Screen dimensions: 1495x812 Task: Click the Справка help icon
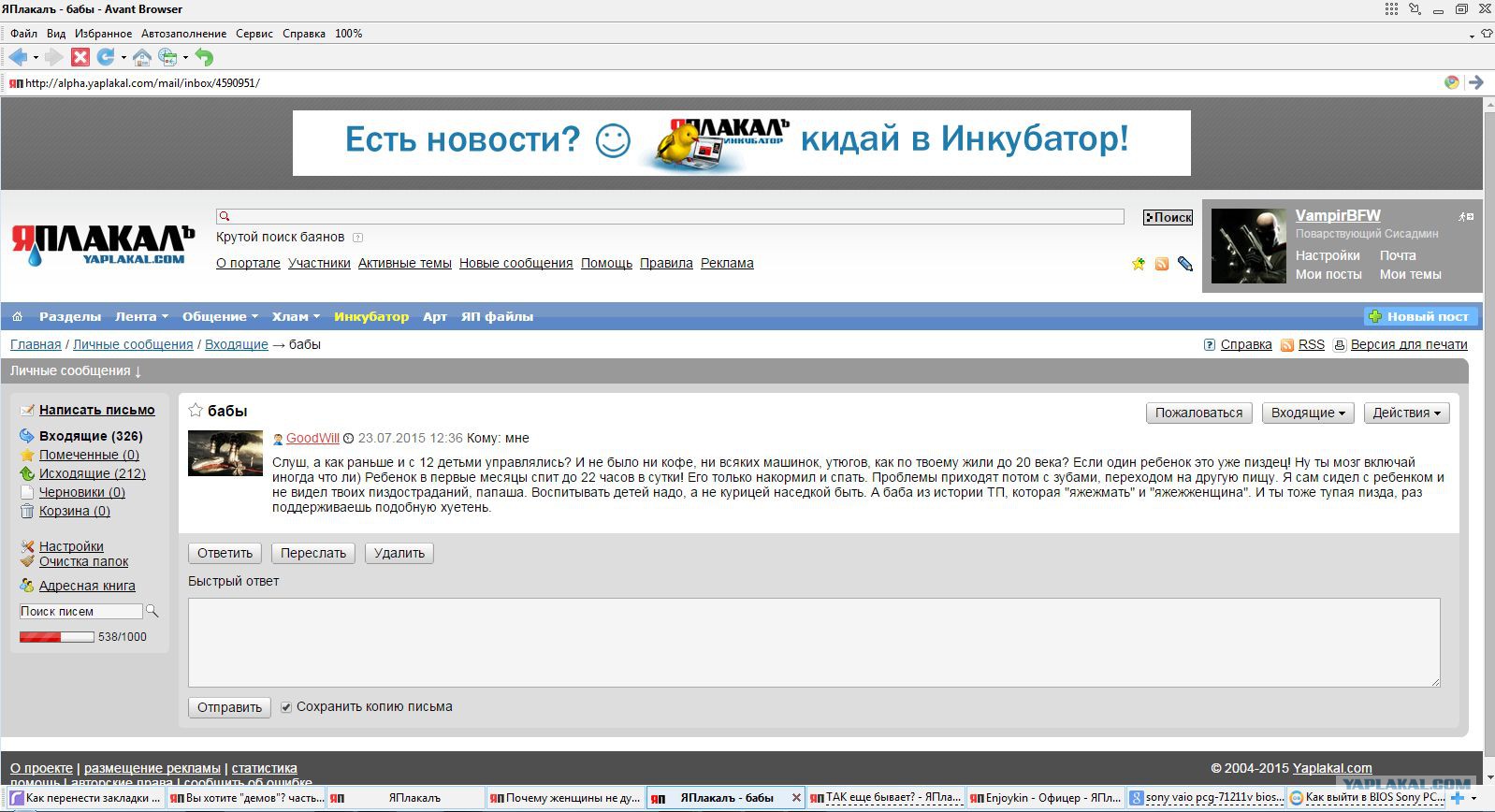1210,345
